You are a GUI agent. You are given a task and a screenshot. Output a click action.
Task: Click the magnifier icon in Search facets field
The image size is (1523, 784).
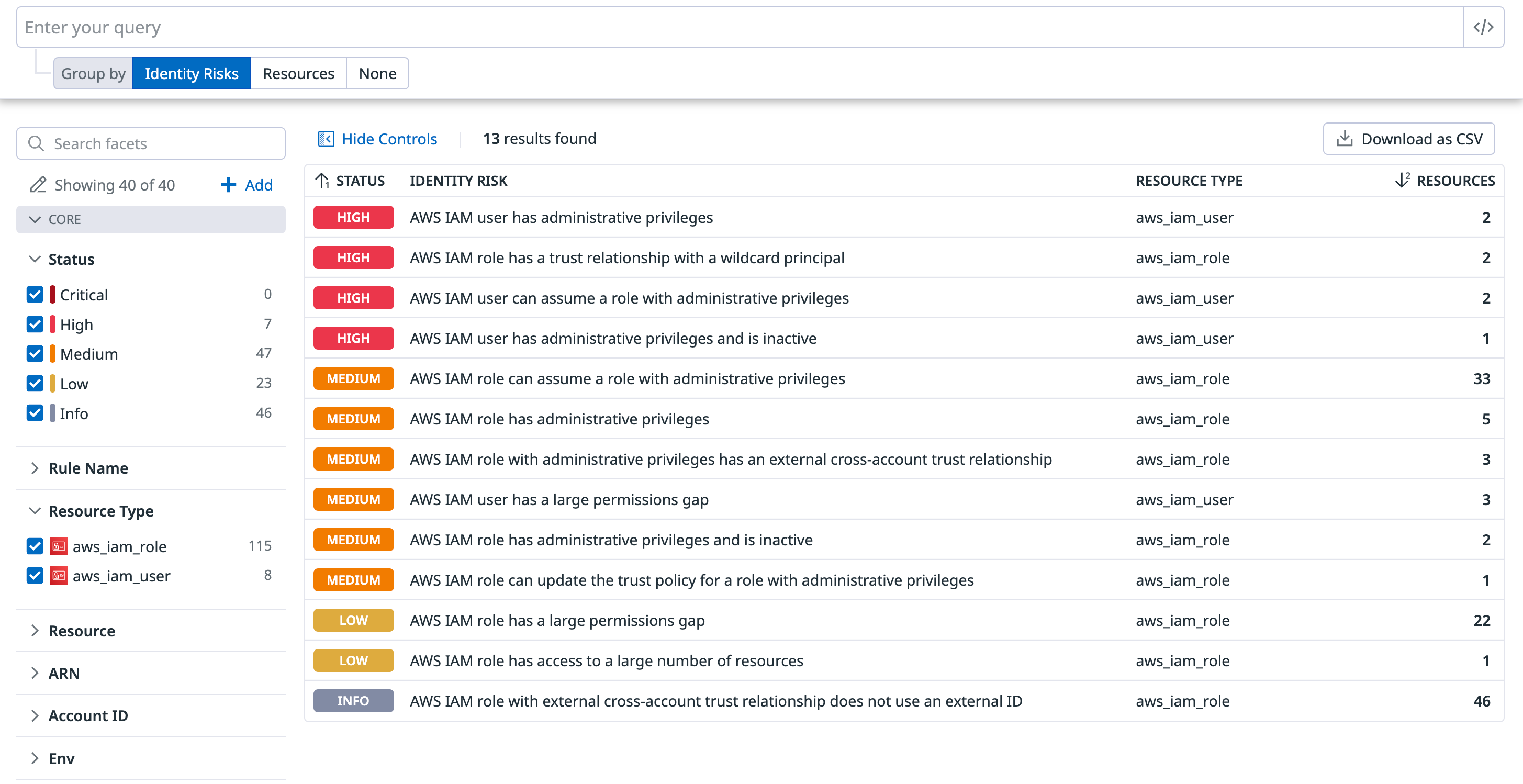click(x=37, y=143)
